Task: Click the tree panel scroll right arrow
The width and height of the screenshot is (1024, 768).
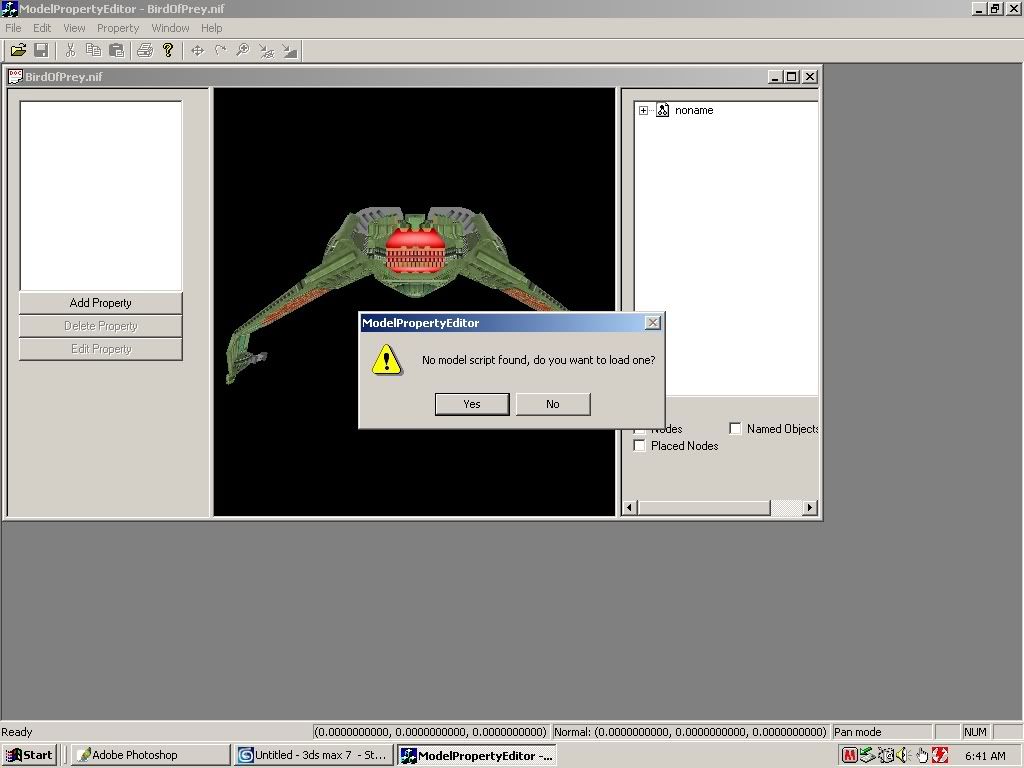Action: coord(810,507)
